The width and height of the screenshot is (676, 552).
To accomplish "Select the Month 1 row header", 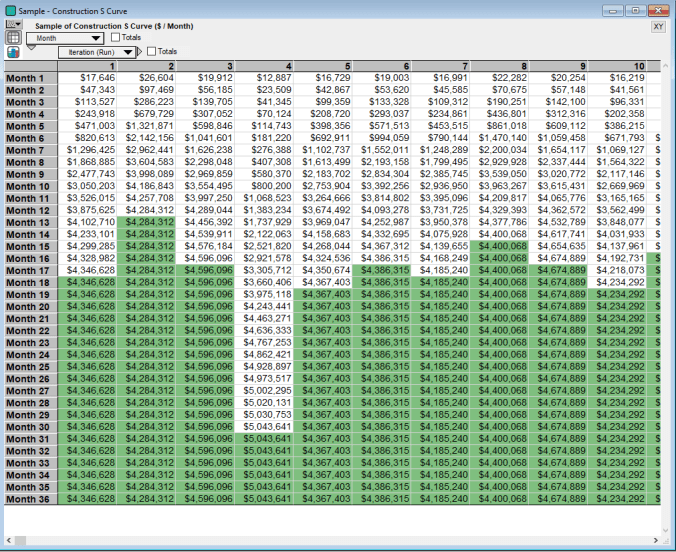I will [x=28, y=78].
